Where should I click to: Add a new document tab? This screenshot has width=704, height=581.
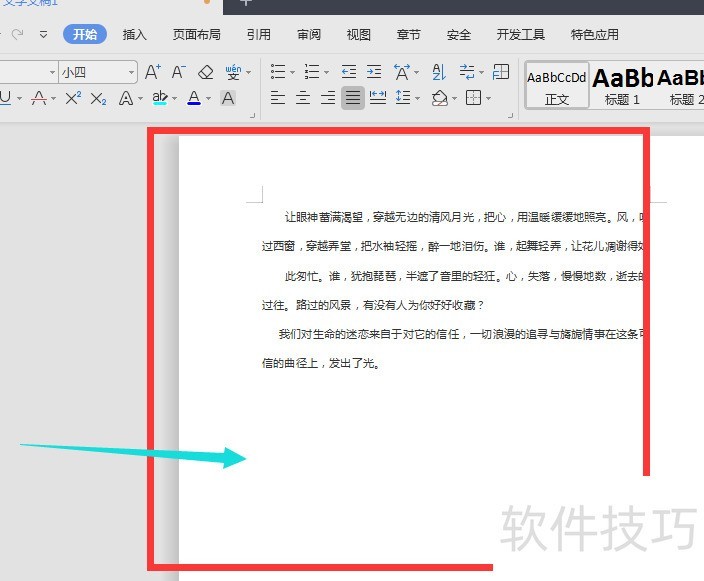pos(246,3)
